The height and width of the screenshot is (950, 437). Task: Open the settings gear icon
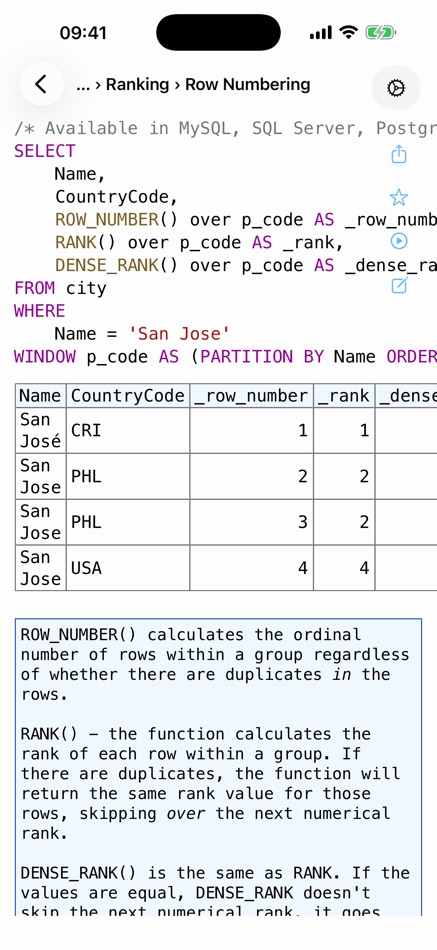point(396,88)
